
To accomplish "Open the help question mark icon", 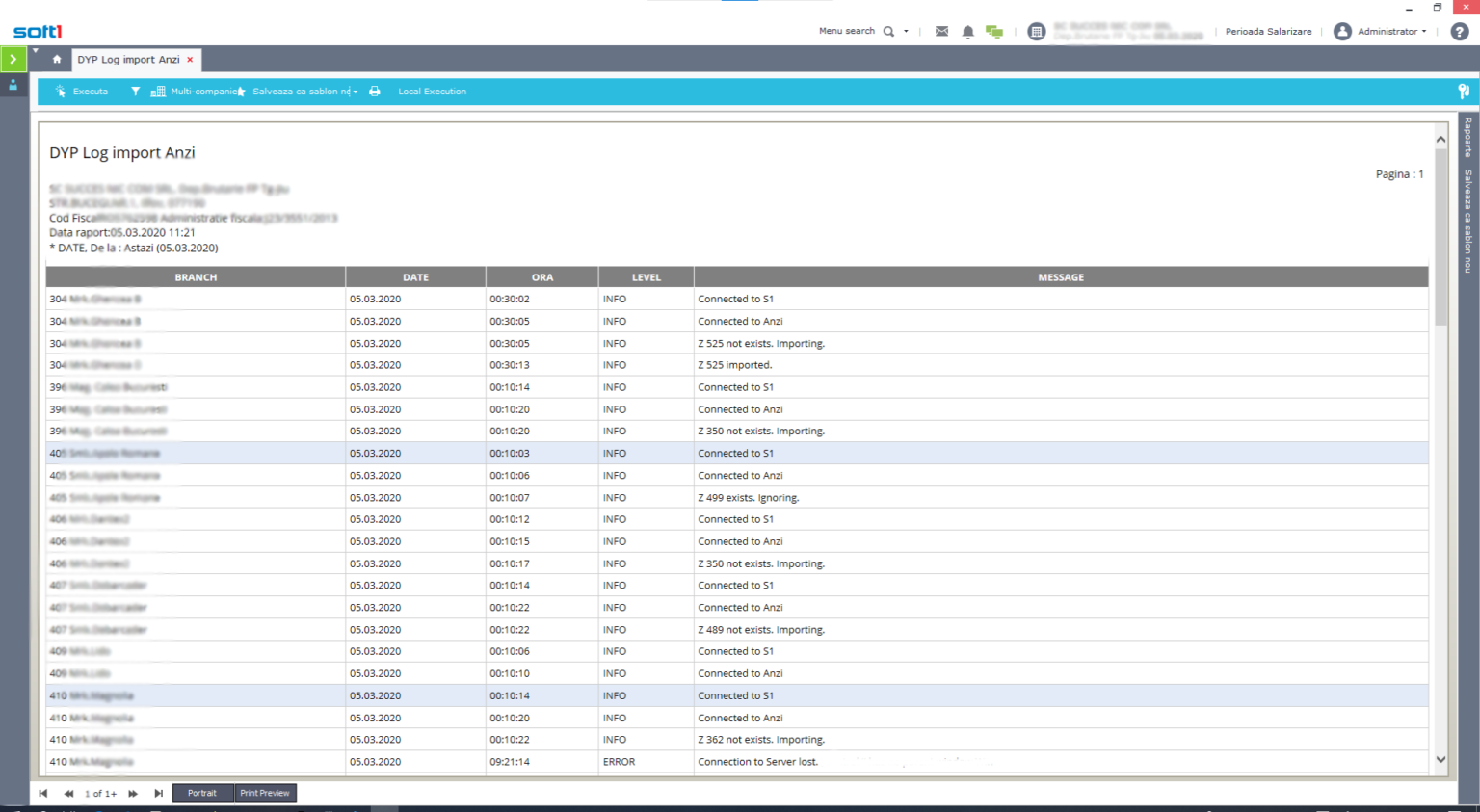I will point(1460,31).
